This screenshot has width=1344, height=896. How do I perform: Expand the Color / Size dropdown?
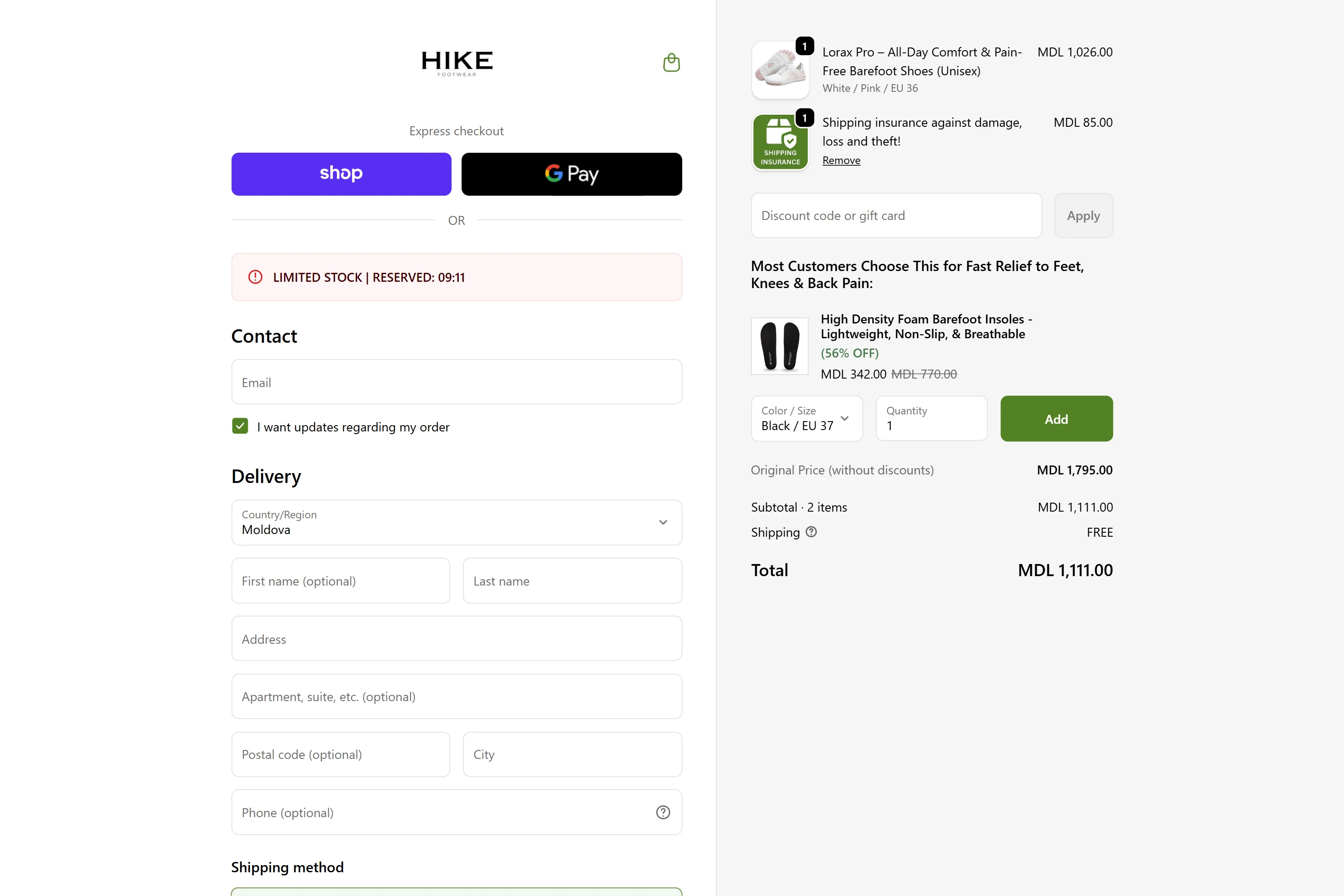(806, 419)
